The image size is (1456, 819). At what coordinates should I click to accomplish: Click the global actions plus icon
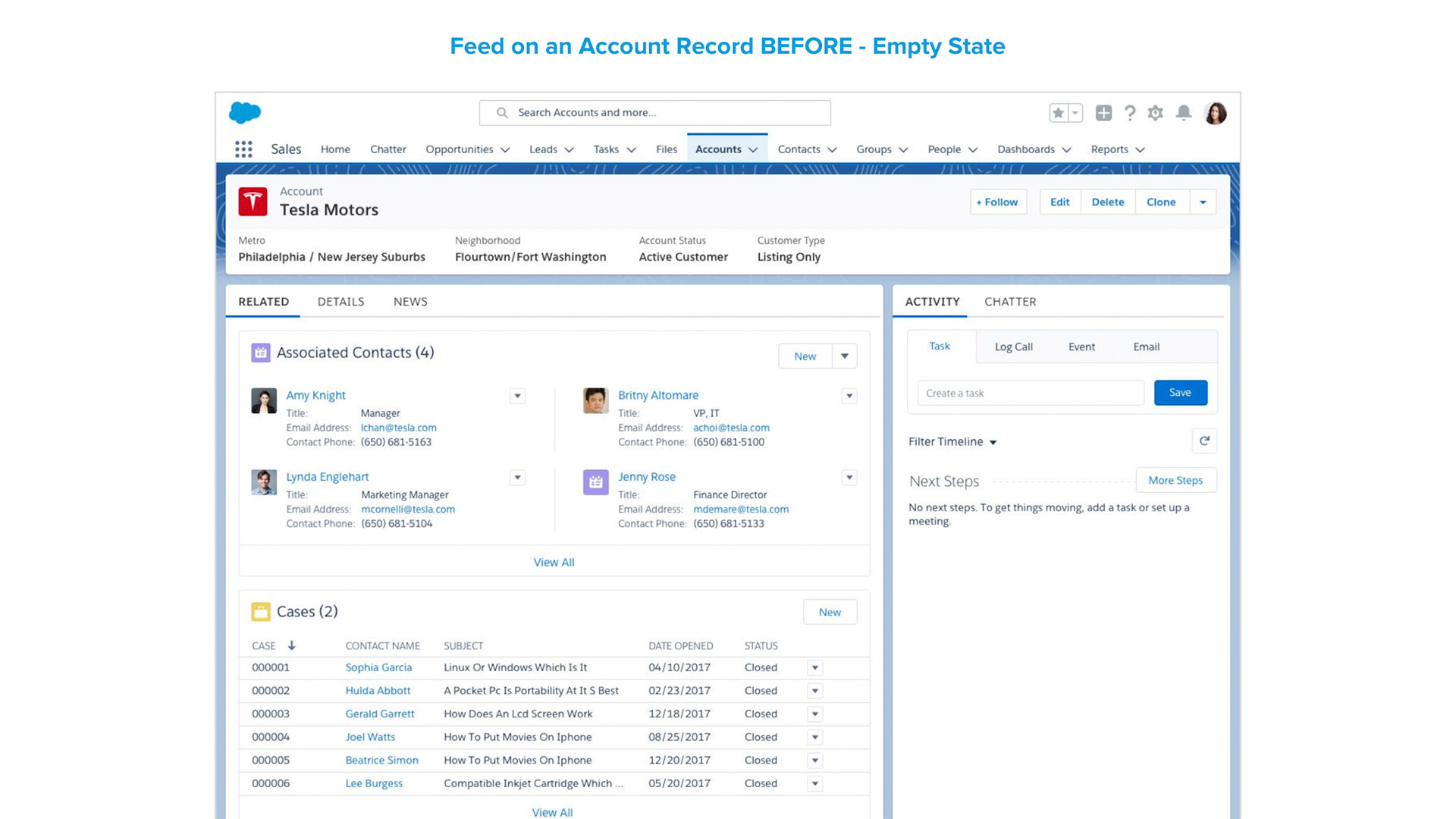1103,113
